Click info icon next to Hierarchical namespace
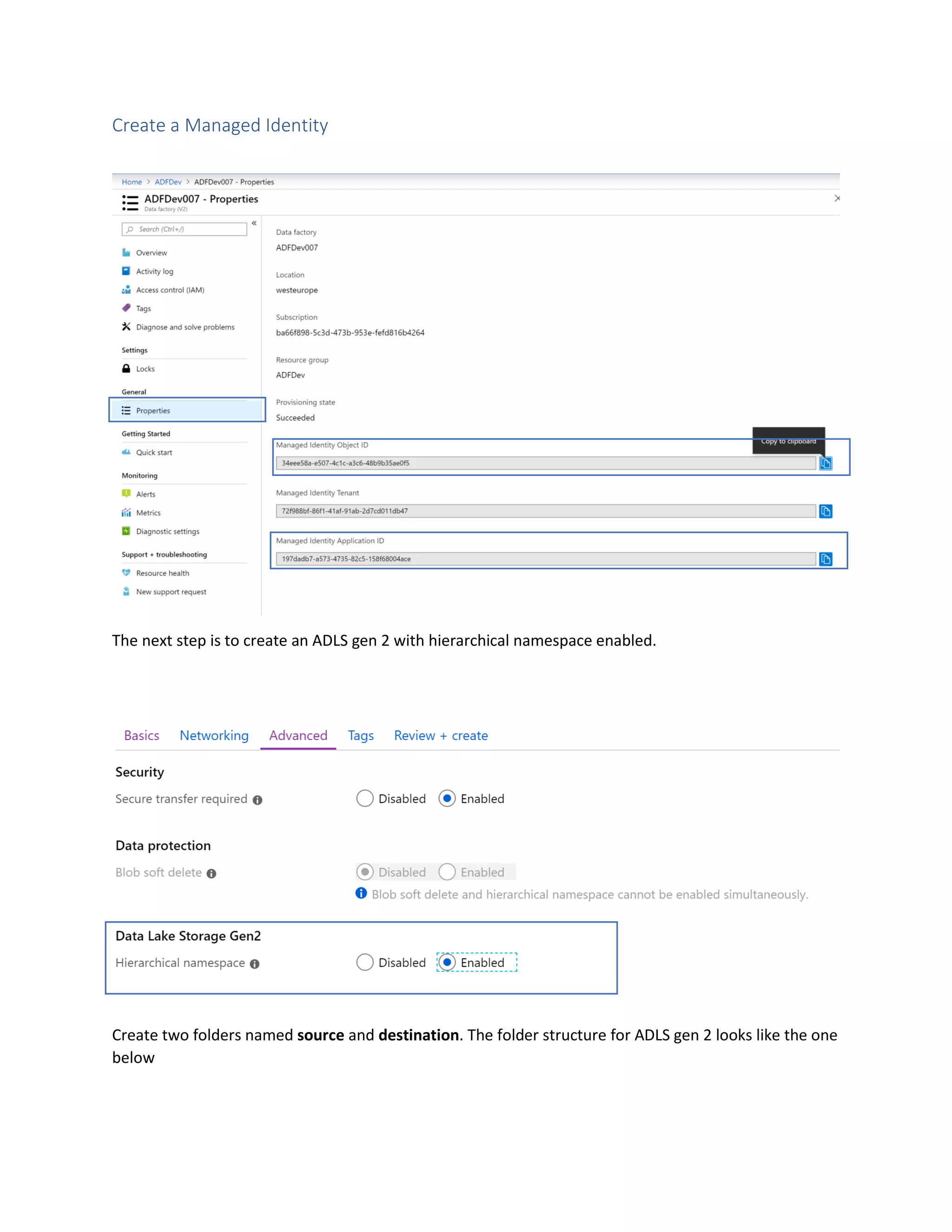Viewport: 952px width, 1232px height. (x=255, y=964)
